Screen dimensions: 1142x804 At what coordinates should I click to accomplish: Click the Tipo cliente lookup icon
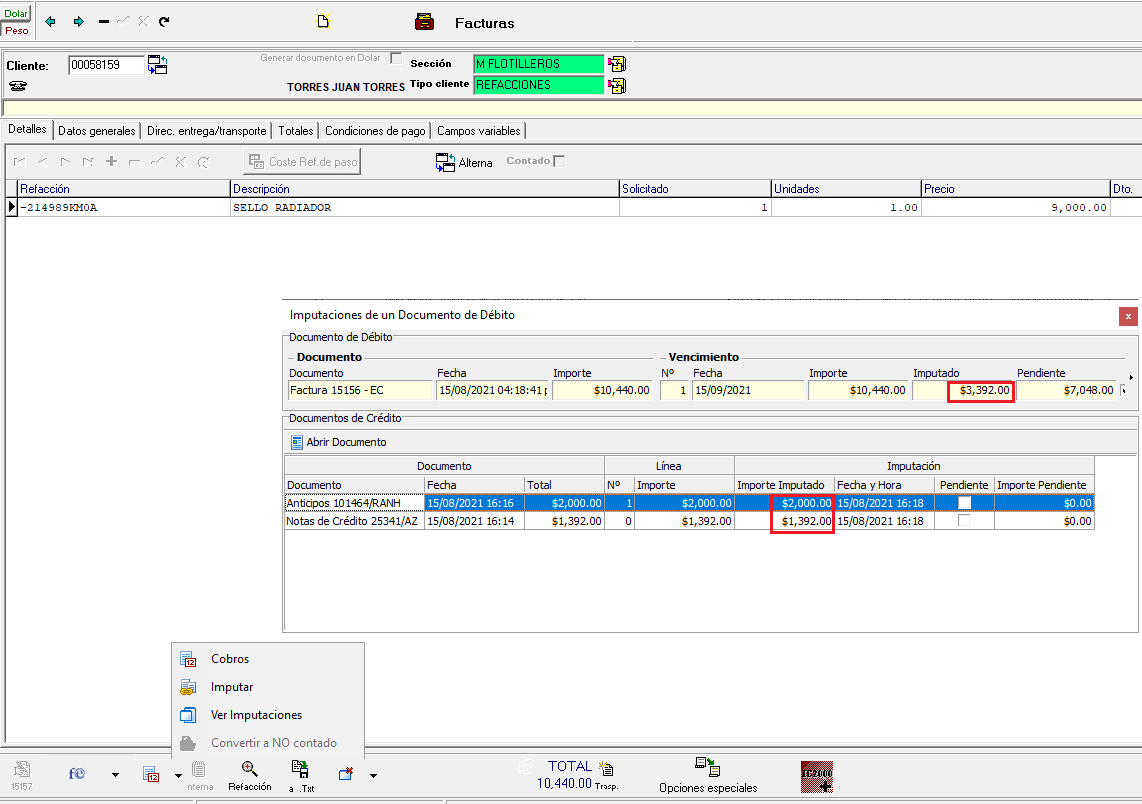pyautogui.click(x=617, y=86)
